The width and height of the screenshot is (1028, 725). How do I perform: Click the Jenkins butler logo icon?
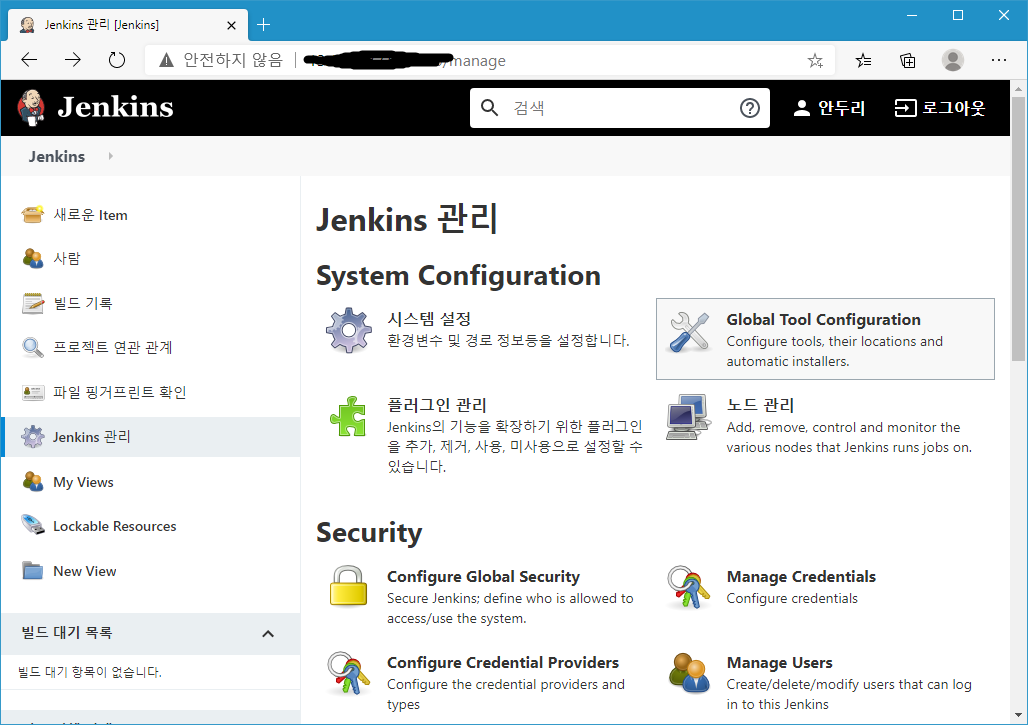point(31,108)
